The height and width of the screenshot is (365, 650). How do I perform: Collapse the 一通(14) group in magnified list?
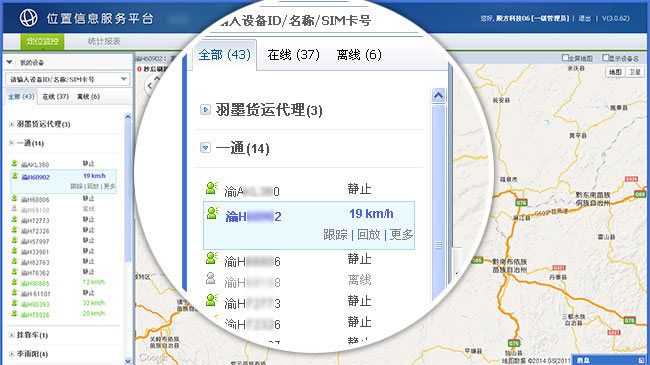point(205,147)
